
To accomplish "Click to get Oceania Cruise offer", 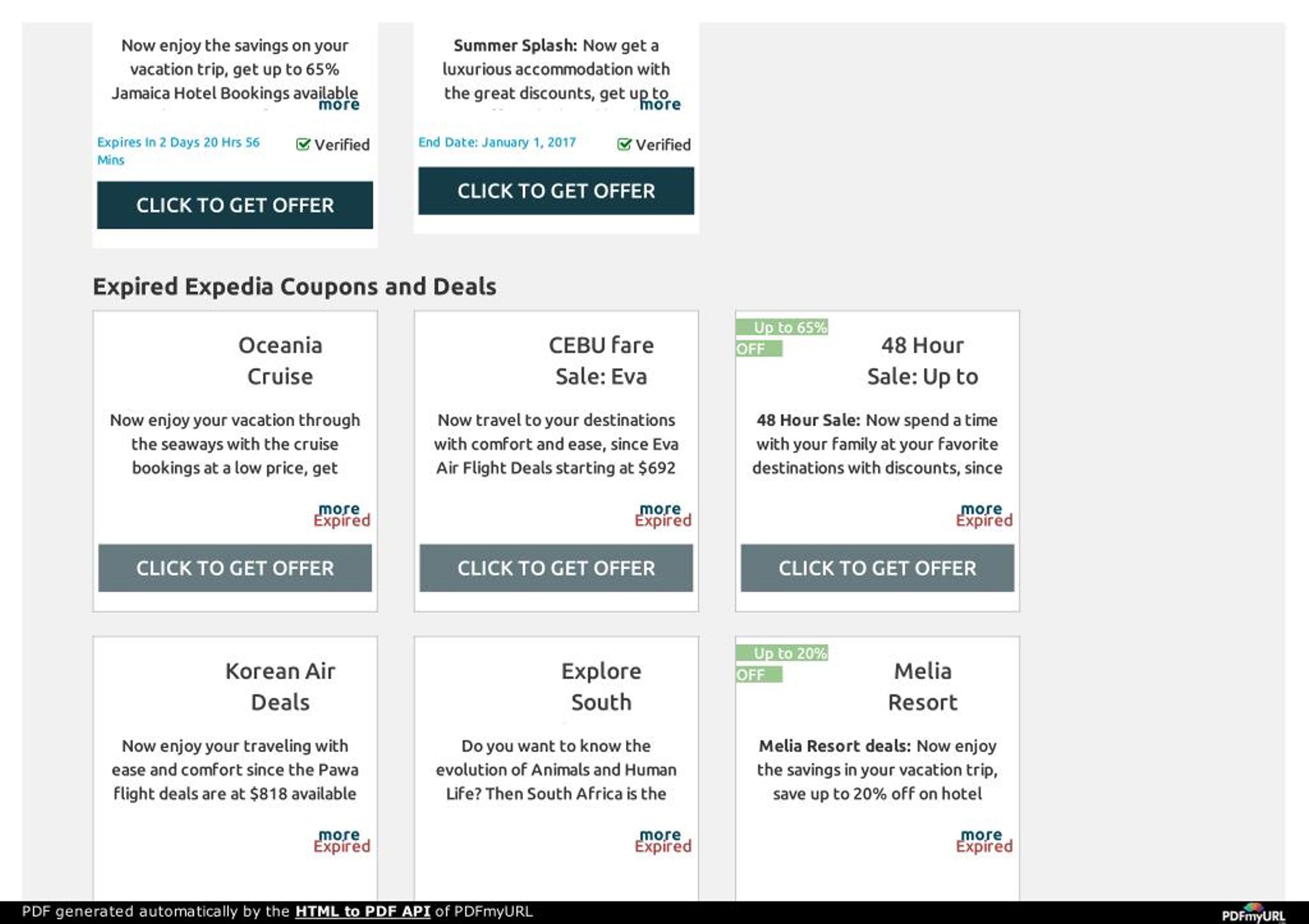I will coord(235,568).
